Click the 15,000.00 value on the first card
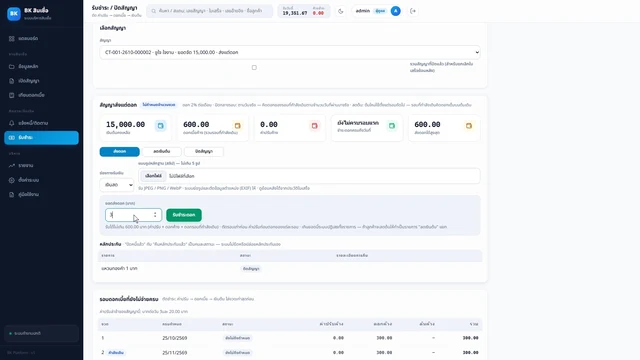640x360 pixels. point(125,124)
